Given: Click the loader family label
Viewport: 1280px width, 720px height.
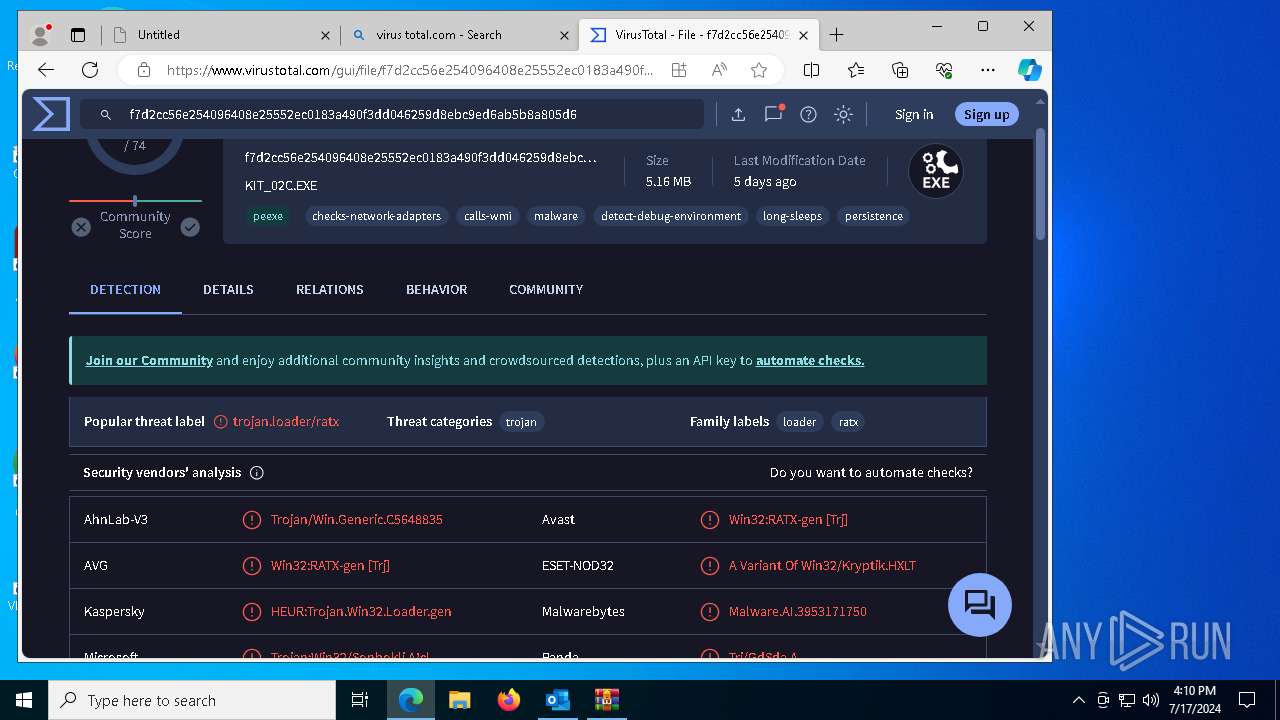Looking at the screenshot, I should pyautogui.click(x=799, y=422).
